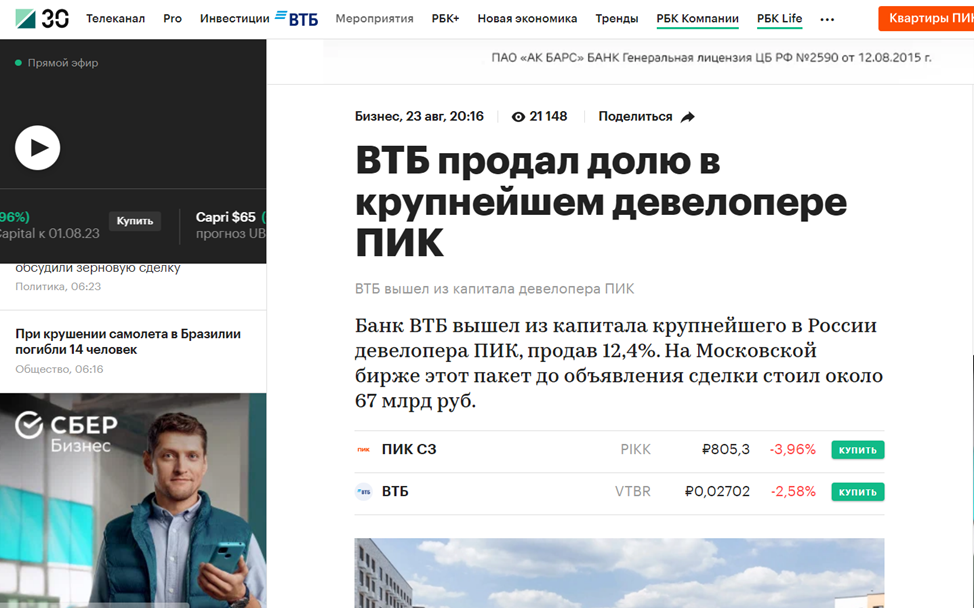This screenshot has width=974, height=608.
Task: Click the 21 148 views counter
Action: click(x=548, y=117)
